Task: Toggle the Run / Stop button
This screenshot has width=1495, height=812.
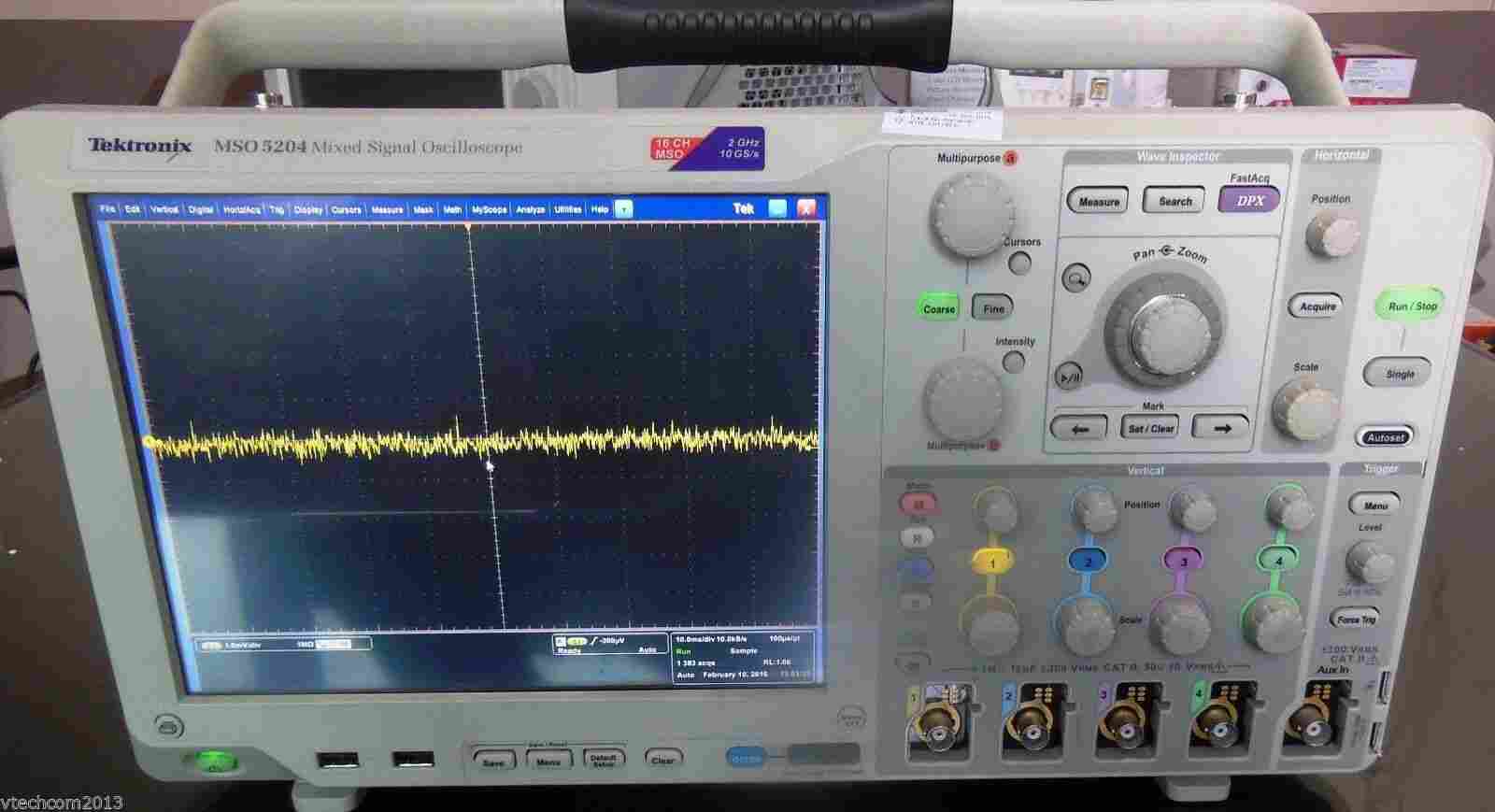Action: (x=1411, y=306)
